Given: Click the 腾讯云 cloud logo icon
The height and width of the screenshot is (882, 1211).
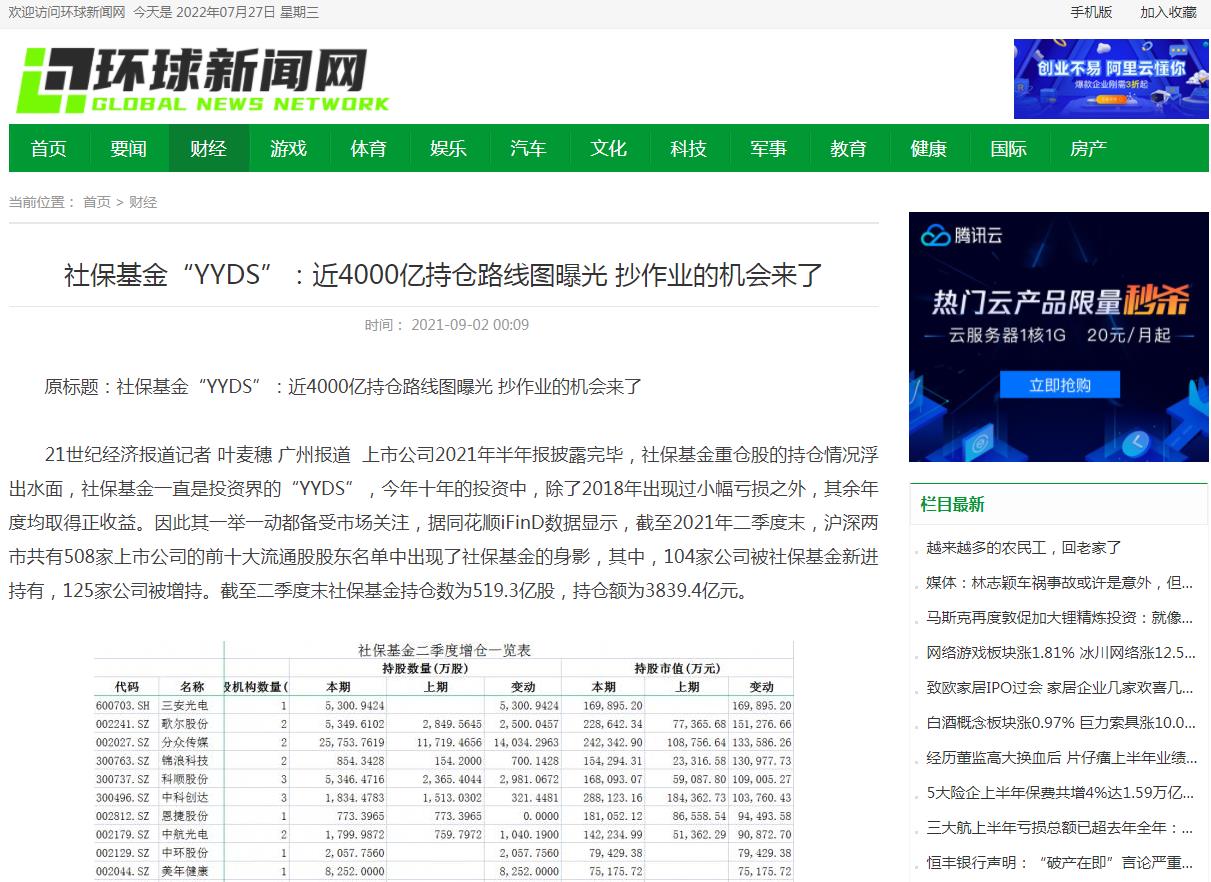Looking at the screenshot, I should point(935,236).
